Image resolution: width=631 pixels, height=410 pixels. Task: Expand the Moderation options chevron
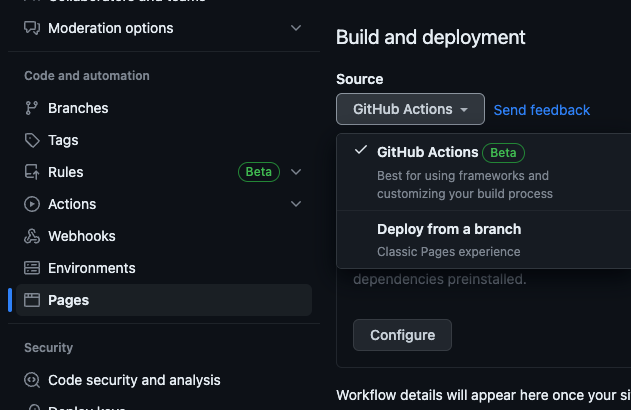click(296, 28)
